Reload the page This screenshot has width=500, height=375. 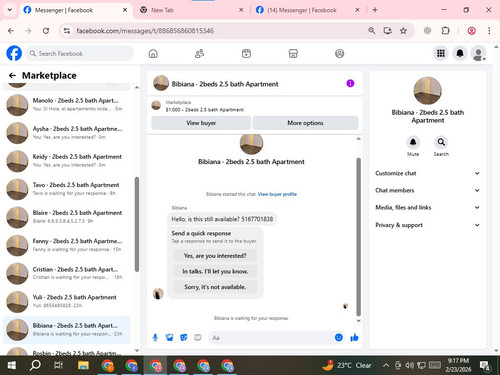[46, 31]
